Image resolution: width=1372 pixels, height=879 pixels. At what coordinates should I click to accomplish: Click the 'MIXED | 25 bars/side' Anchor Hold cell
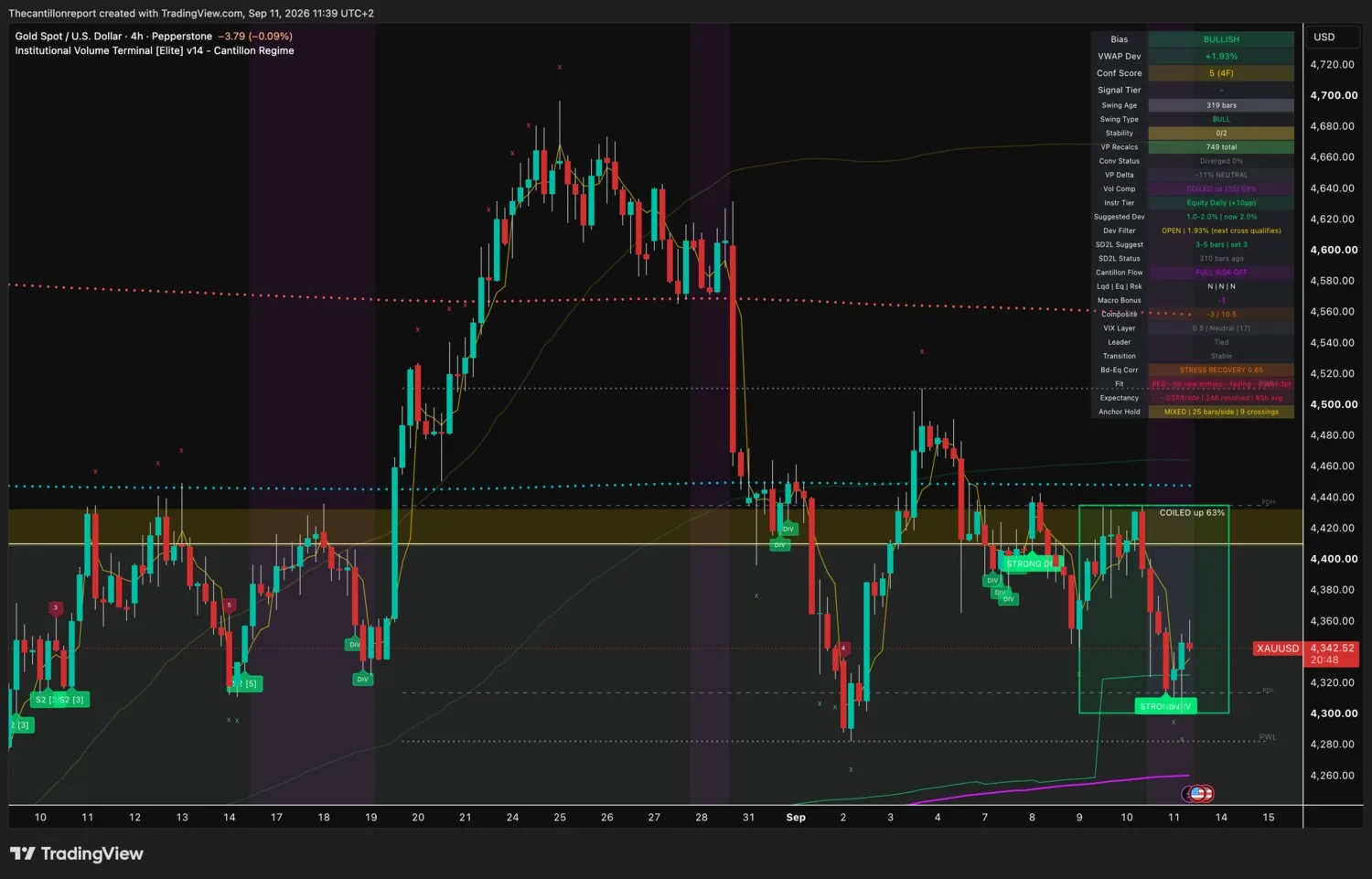[1221, 412]
